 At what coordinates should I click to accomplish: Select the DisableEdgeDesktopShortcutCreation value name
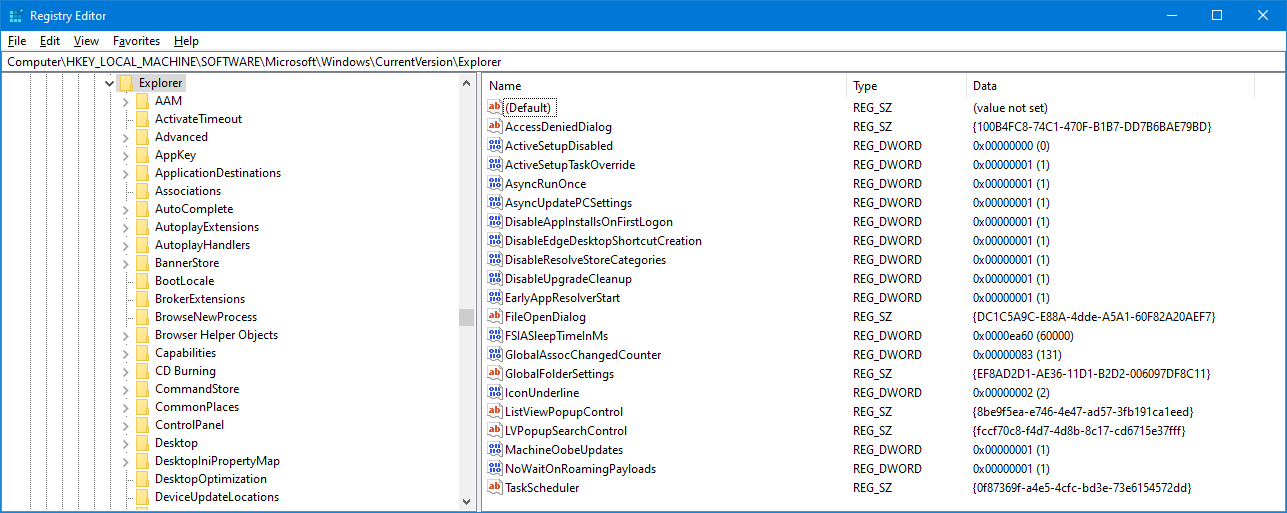[603, 241]
